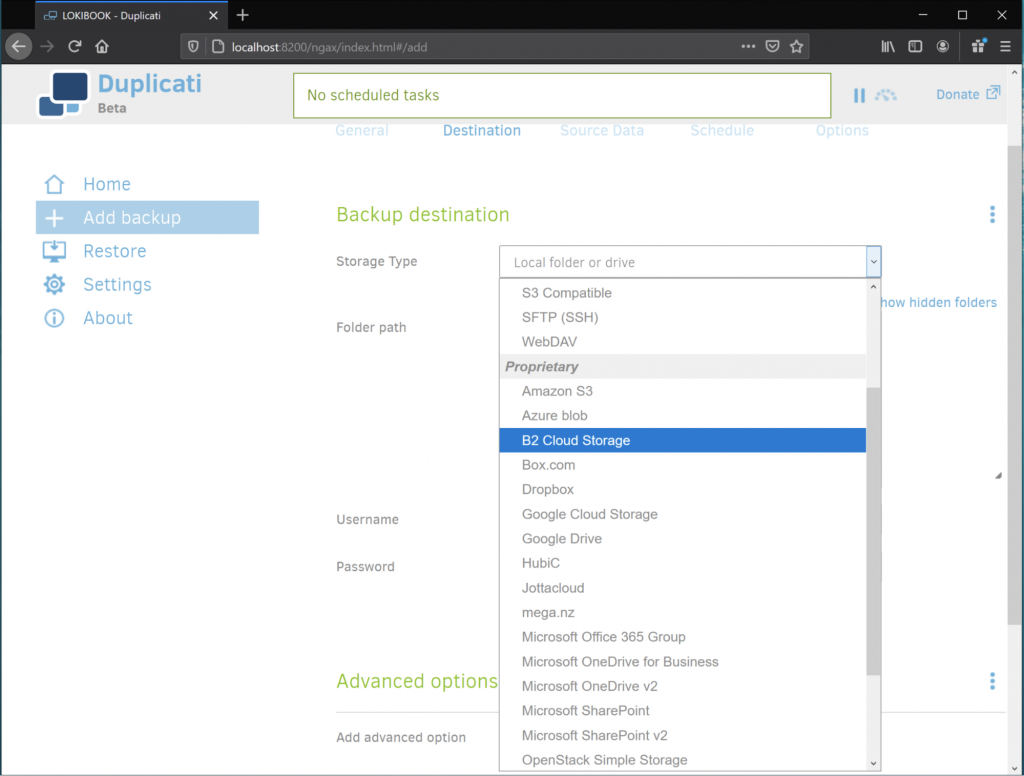Switch to the Schedule step tab

point(722,131)
